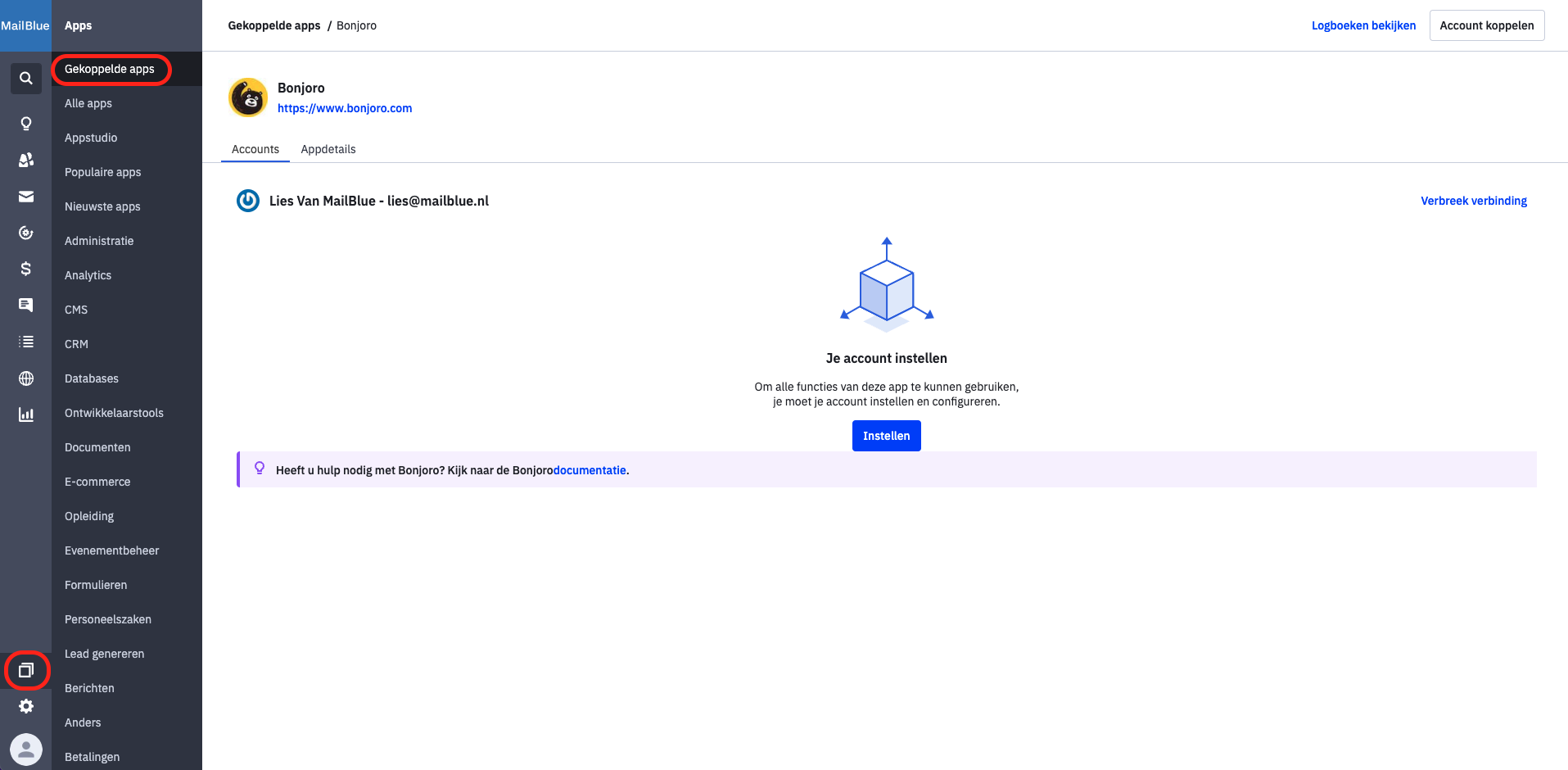
Task: Open Betalingen category
Action: point(127,757)
